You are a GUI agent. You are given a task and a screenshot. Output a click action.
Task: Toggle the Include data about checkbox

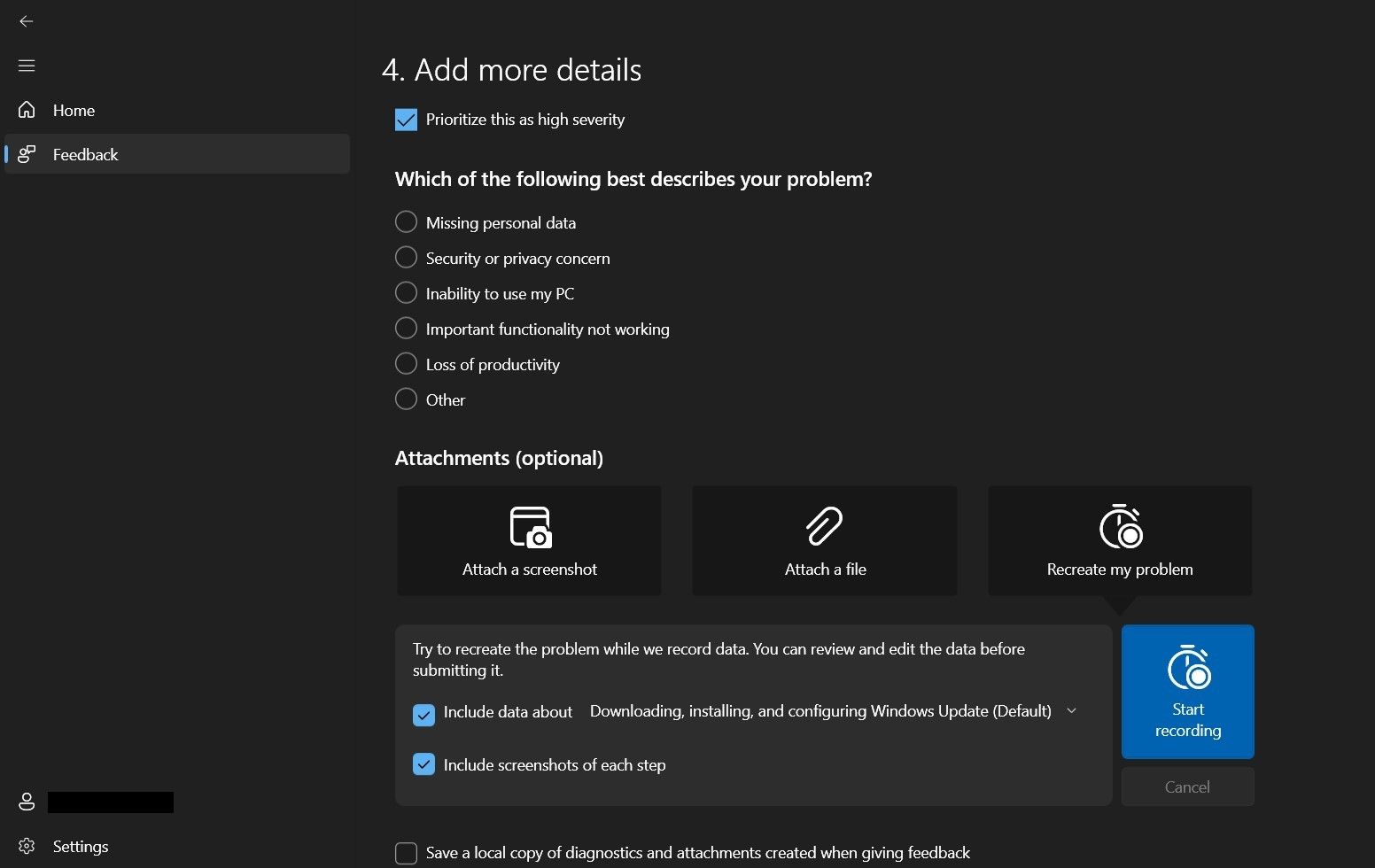[423, 715]
